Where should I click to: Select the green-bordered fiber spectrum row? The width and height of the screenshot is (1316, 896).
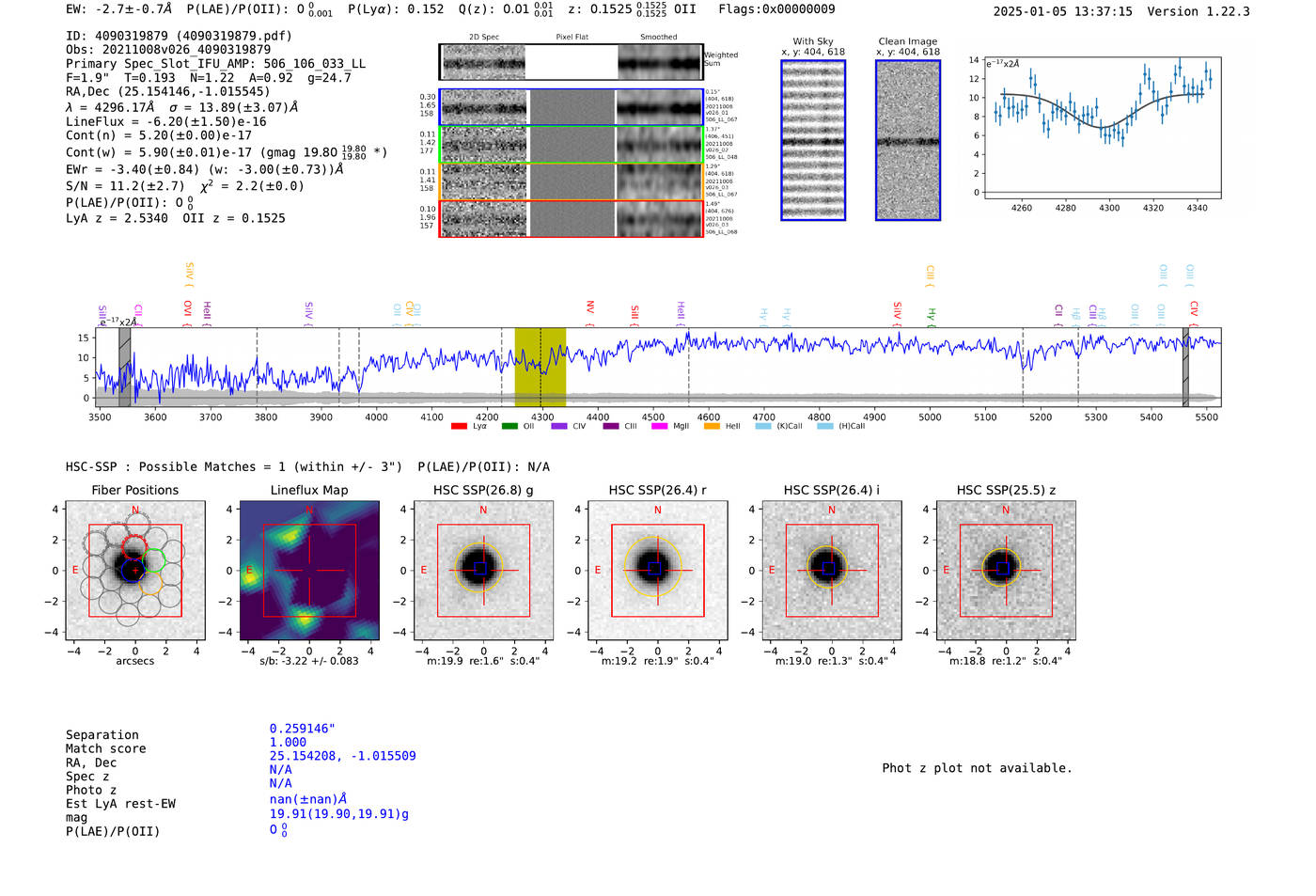[572, 145]
